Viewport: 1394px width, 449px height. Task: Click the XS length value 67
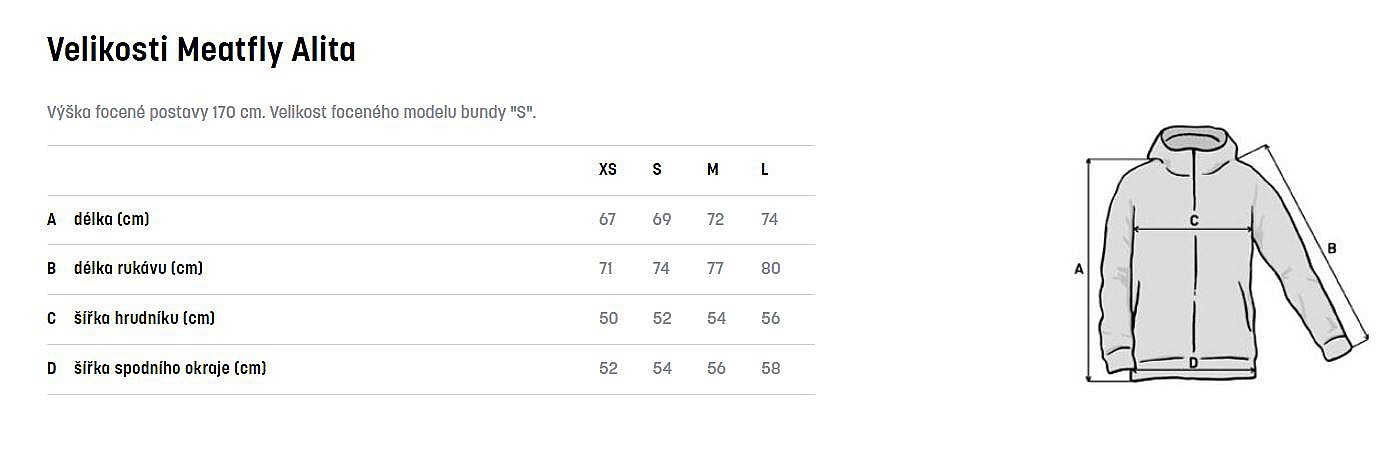tap(607, 219)
